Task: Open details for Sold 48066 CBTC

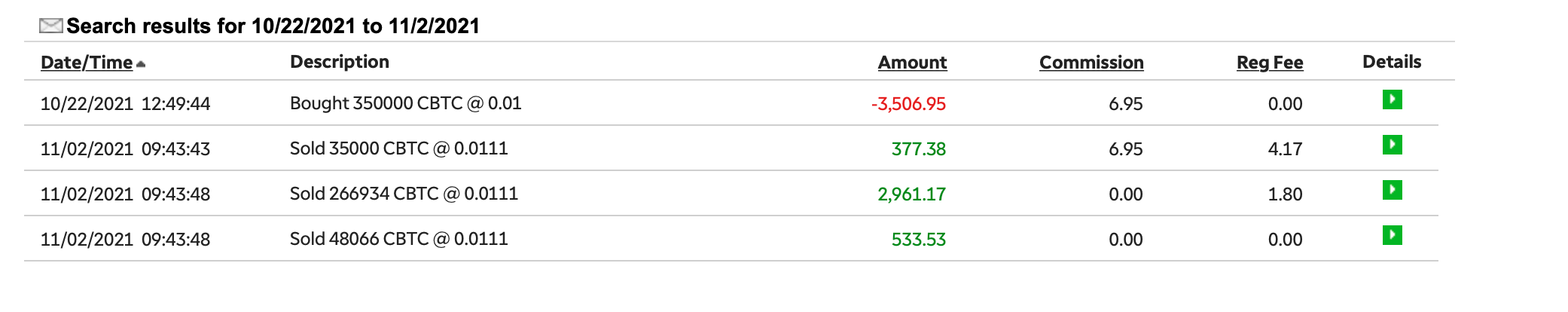Action: 1392,235
